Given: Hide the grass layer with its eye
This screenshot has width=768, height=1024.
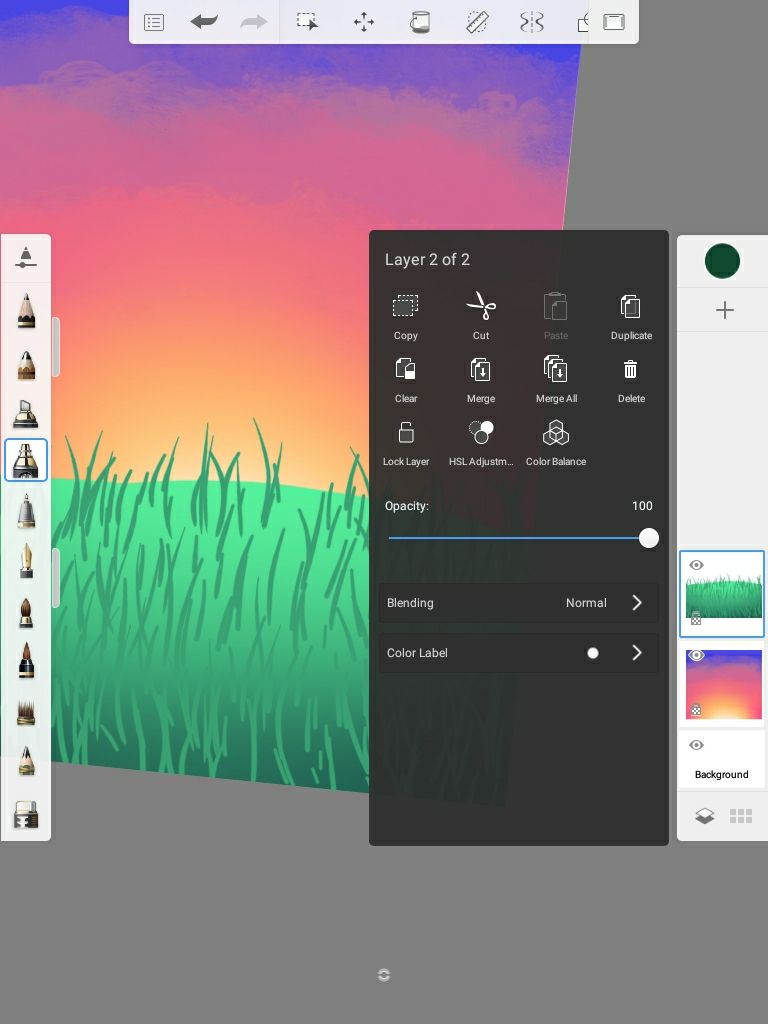Looking at the screenshot, I should [x=696, y=565].
